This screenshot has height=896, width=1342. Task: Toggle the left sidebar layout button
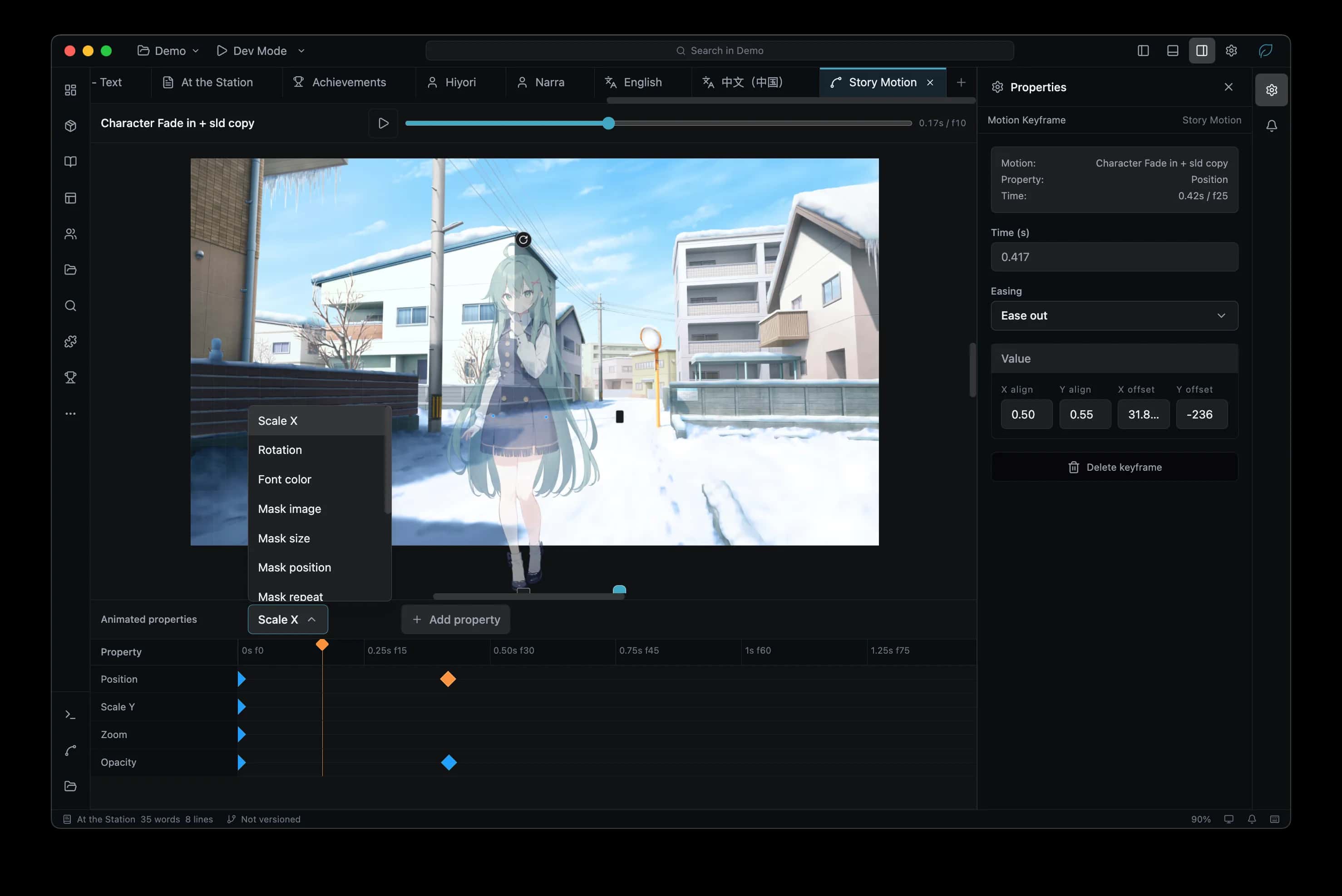[1143, 51]
